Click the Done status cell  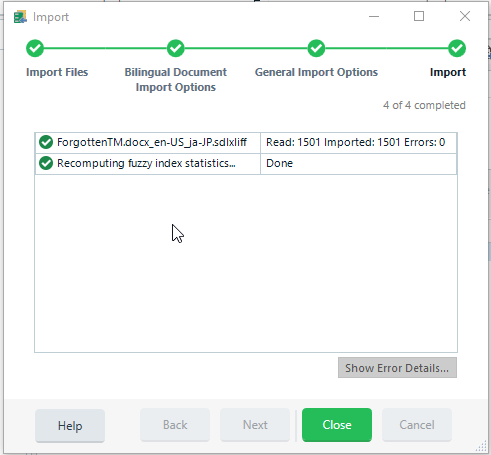pyautogui.click(x=358, y=164)
